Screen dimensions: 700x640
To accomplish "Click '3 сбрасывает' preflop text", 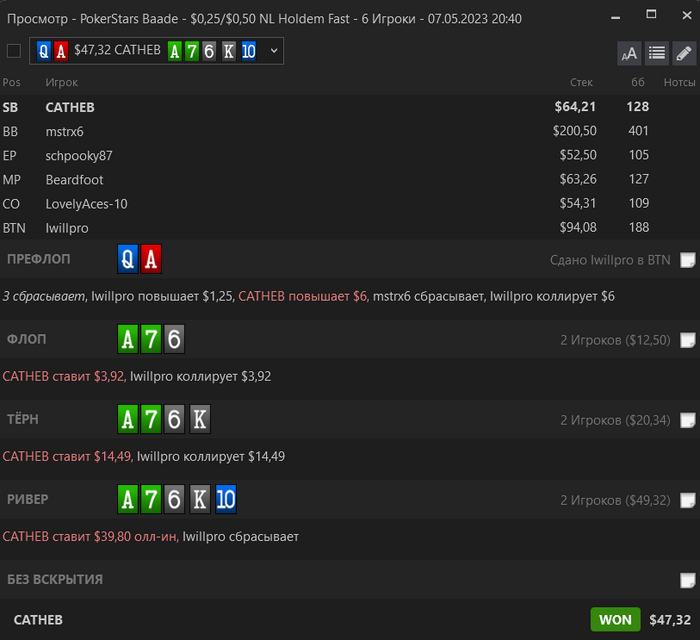I will pyautogui.click(x=44, y=296).
